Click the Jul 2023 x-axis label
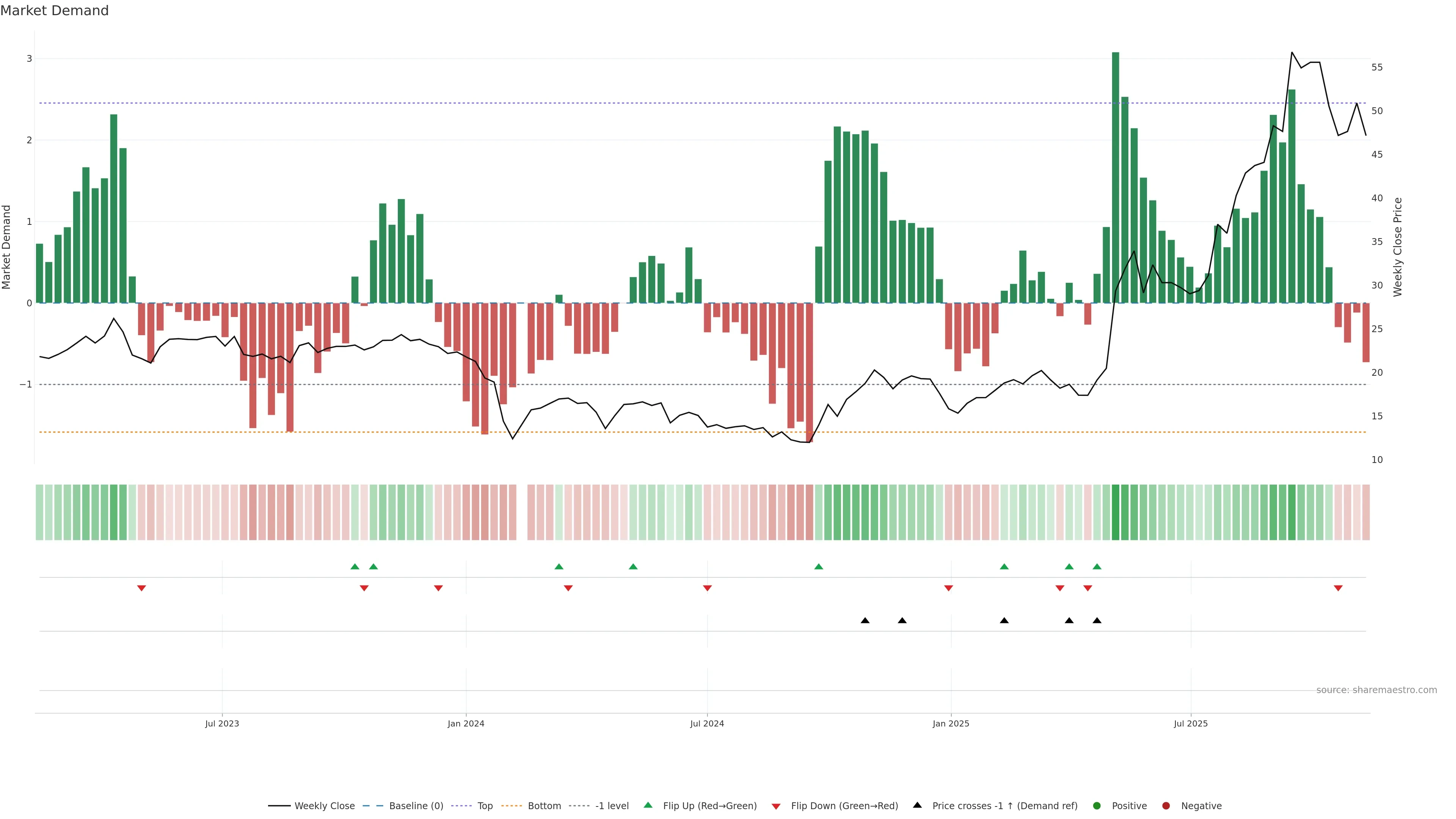Viewport: 1456px width, 819px height. [222, 723]
